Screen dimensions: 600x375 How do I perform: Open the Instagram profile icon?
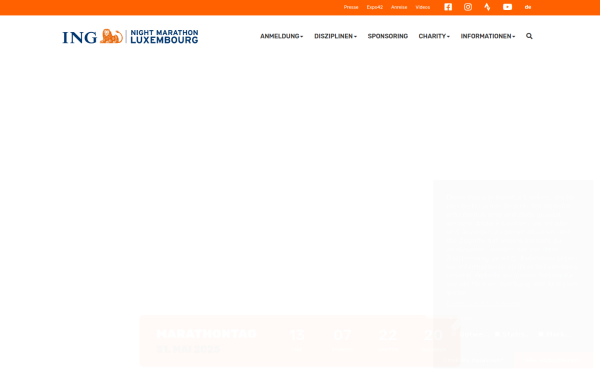468,7
